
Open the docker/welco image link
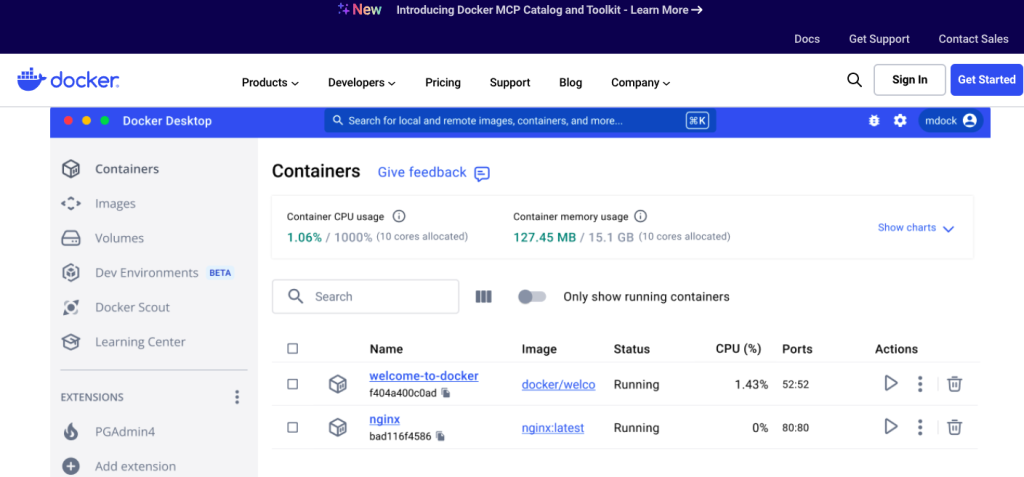click(558, 385)
